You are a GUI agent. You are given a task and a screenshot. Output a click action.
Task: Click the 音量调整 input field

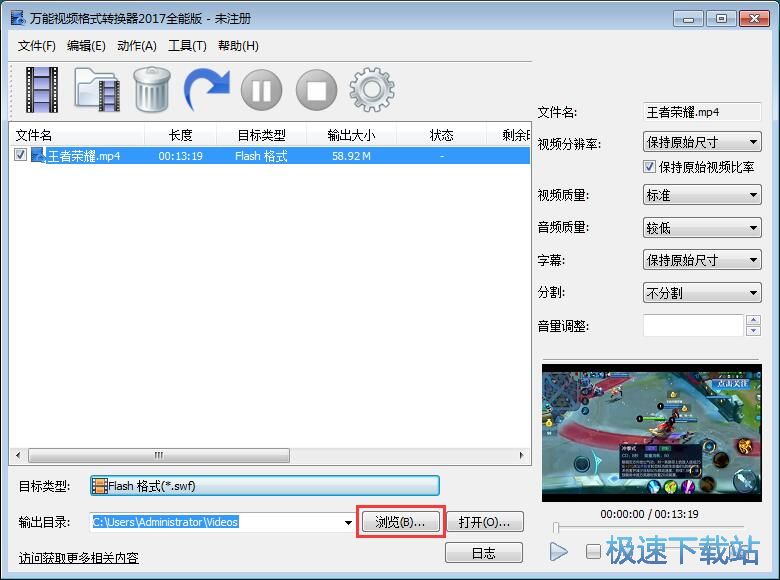[693, 325]
